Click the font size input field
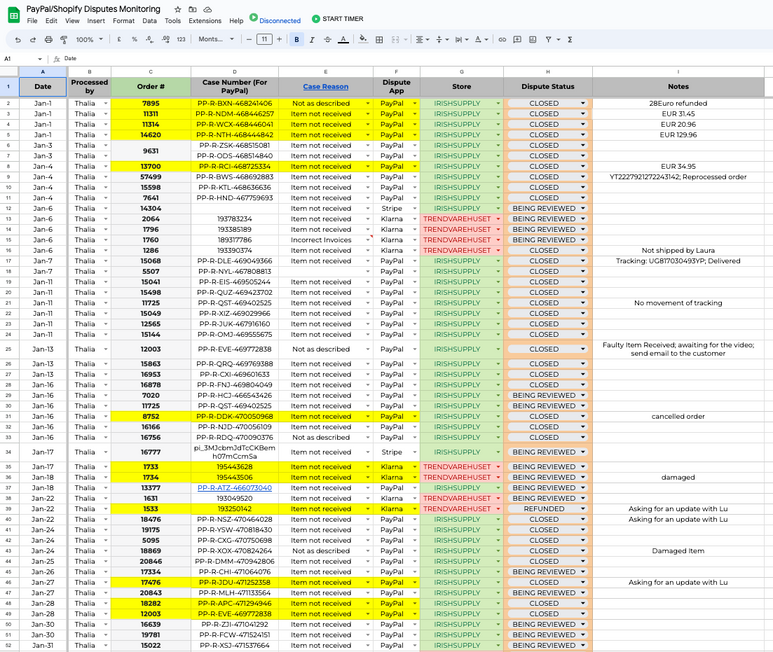Image resolution: width=773 pixels, height=652 pixels. coord(264,40)
